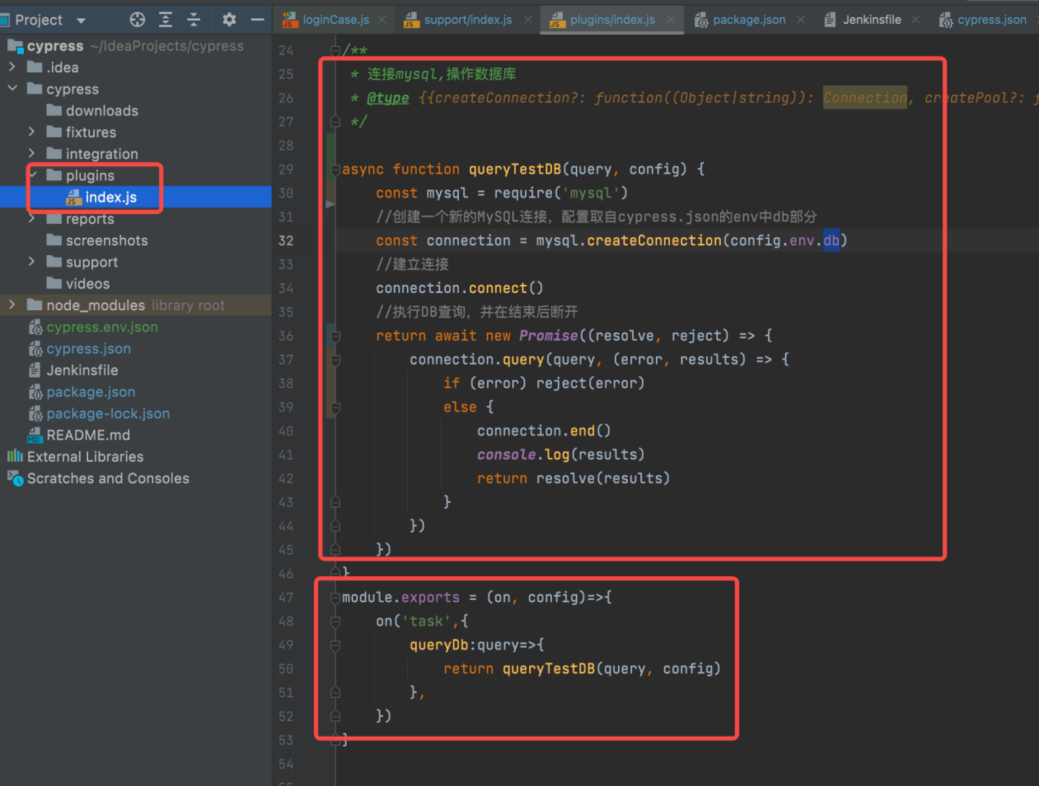Expand the .idea folder
1039x786 pixels.
(x=12, y=67)
